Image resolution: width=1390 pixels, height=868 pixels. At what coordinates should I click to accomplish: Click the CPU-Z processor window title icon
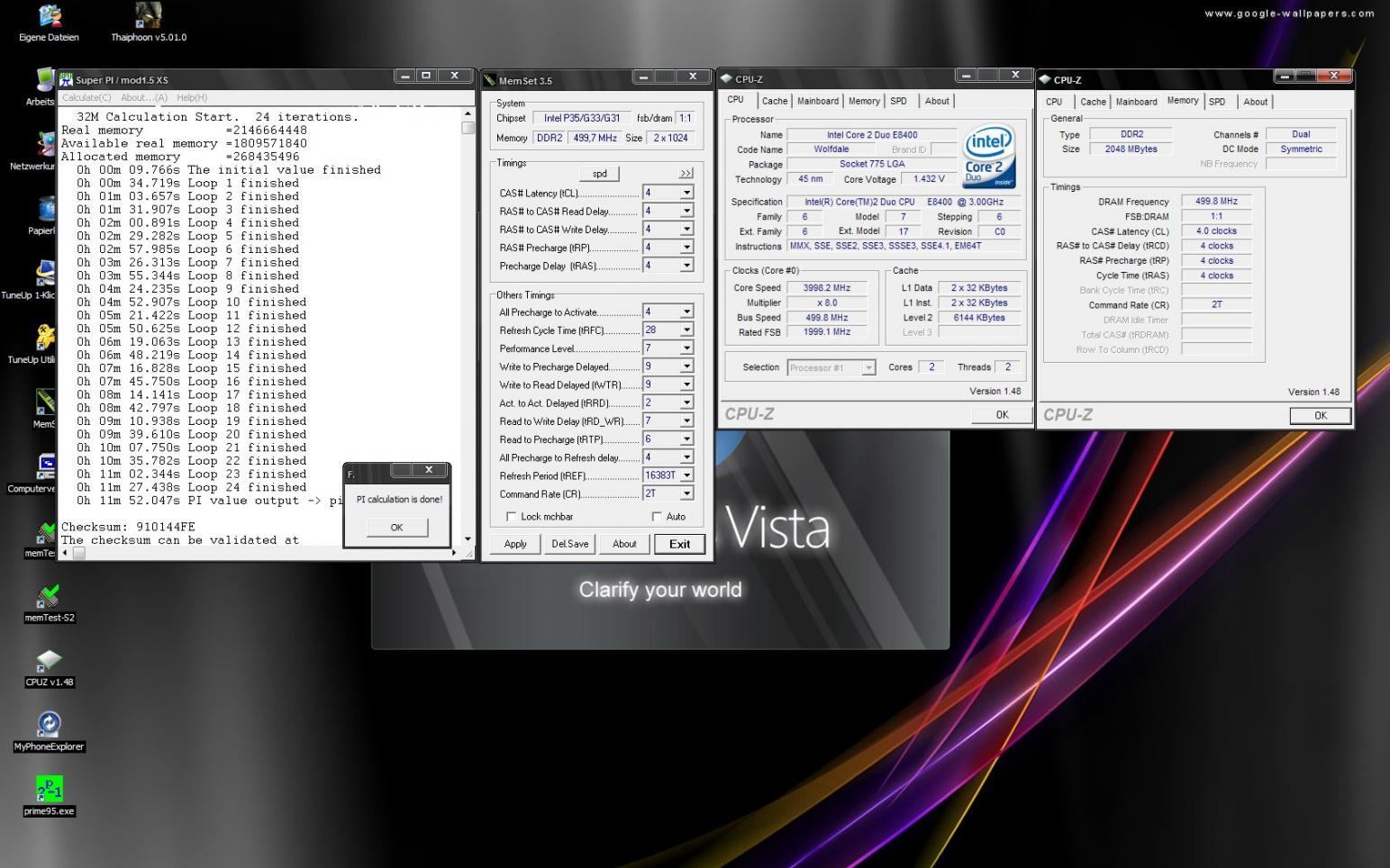pyautogui.click(x=726, y=78)
